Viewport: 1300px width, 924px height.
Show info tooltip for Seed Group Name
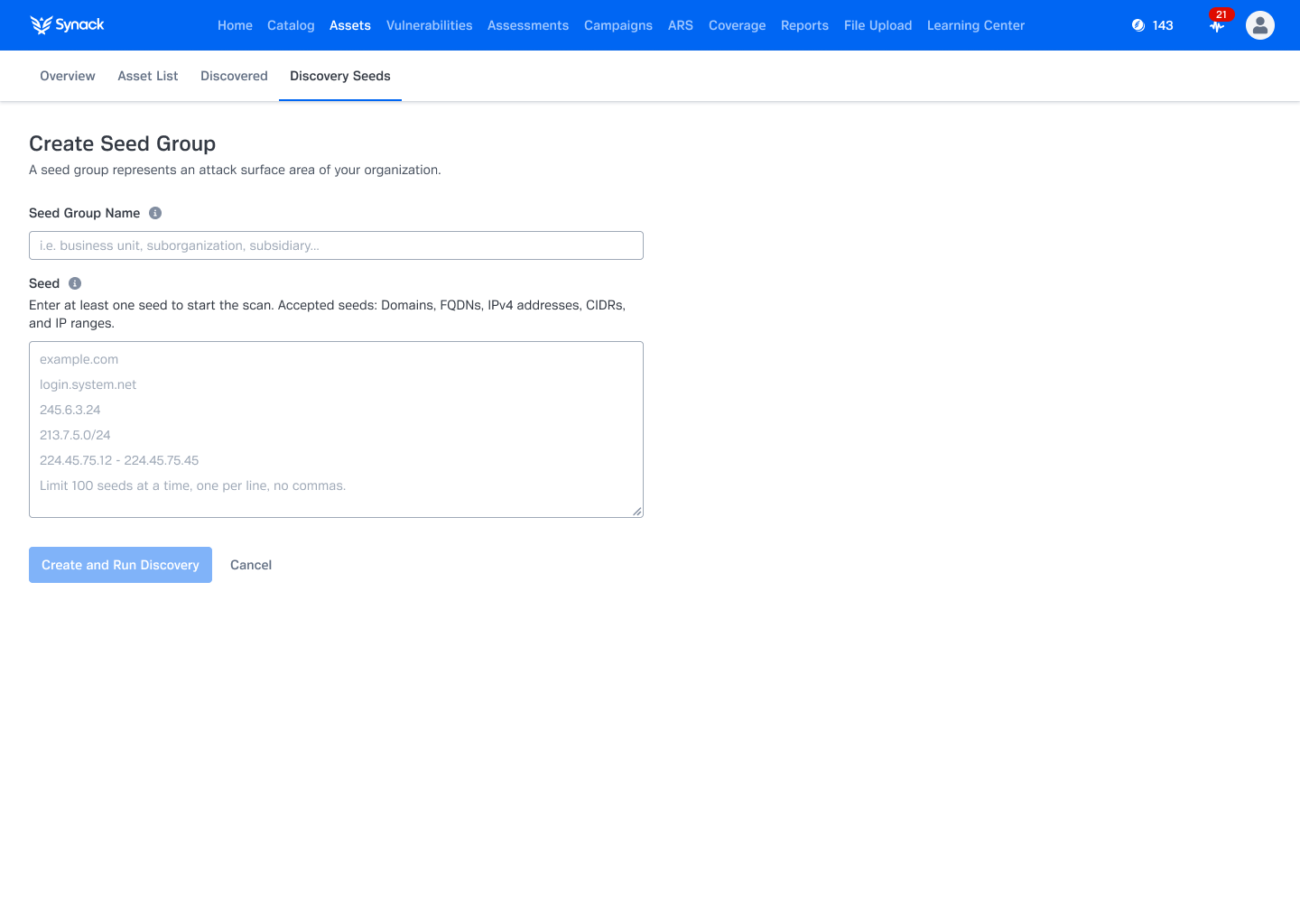click(x=155, y=213)
